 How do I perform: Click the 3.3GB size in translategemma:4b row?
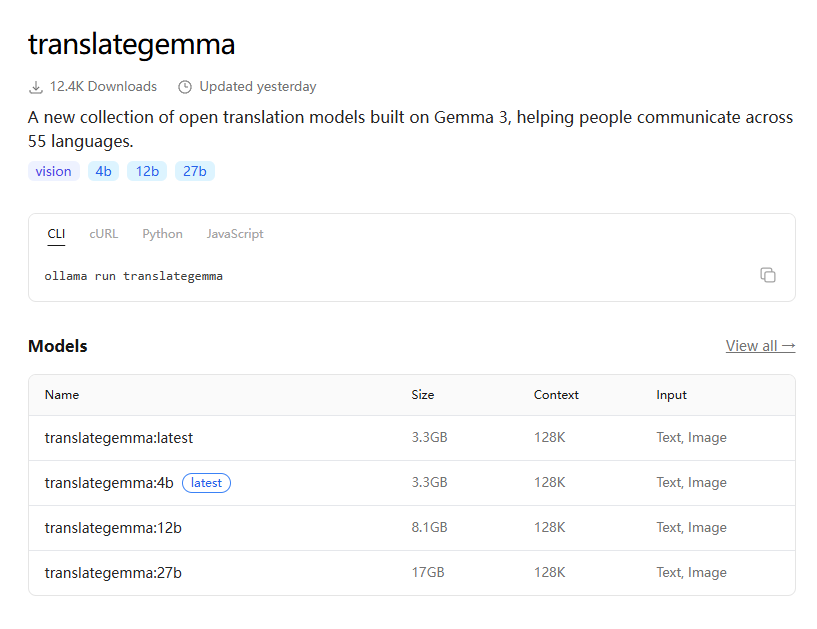point(429,482)
